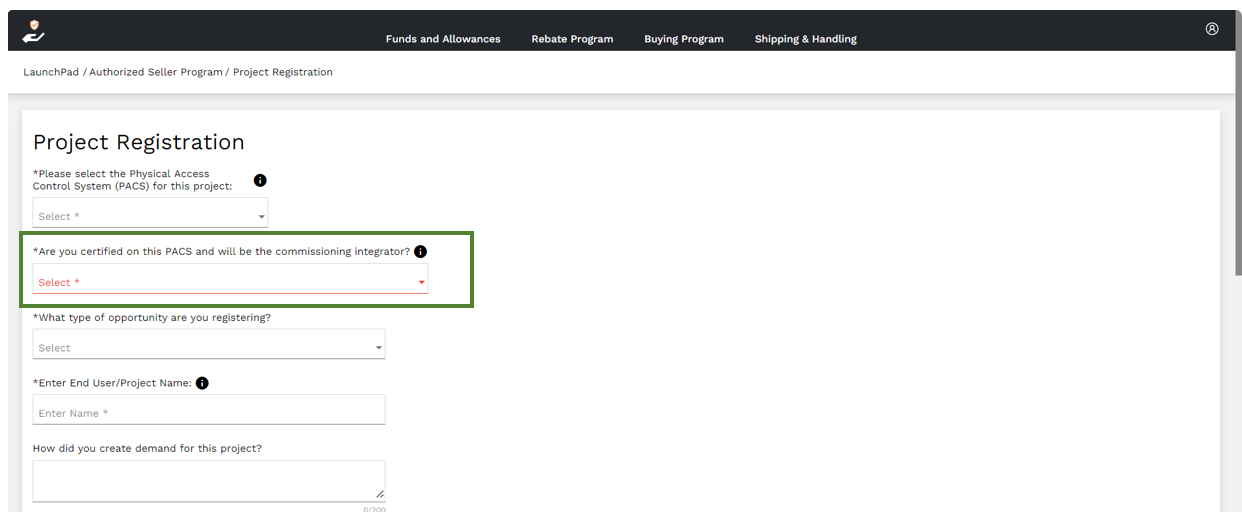This screenshot has width=1242, height=514.
Task: Click info icon next to End User/Project Name
Action: (202, 383)
